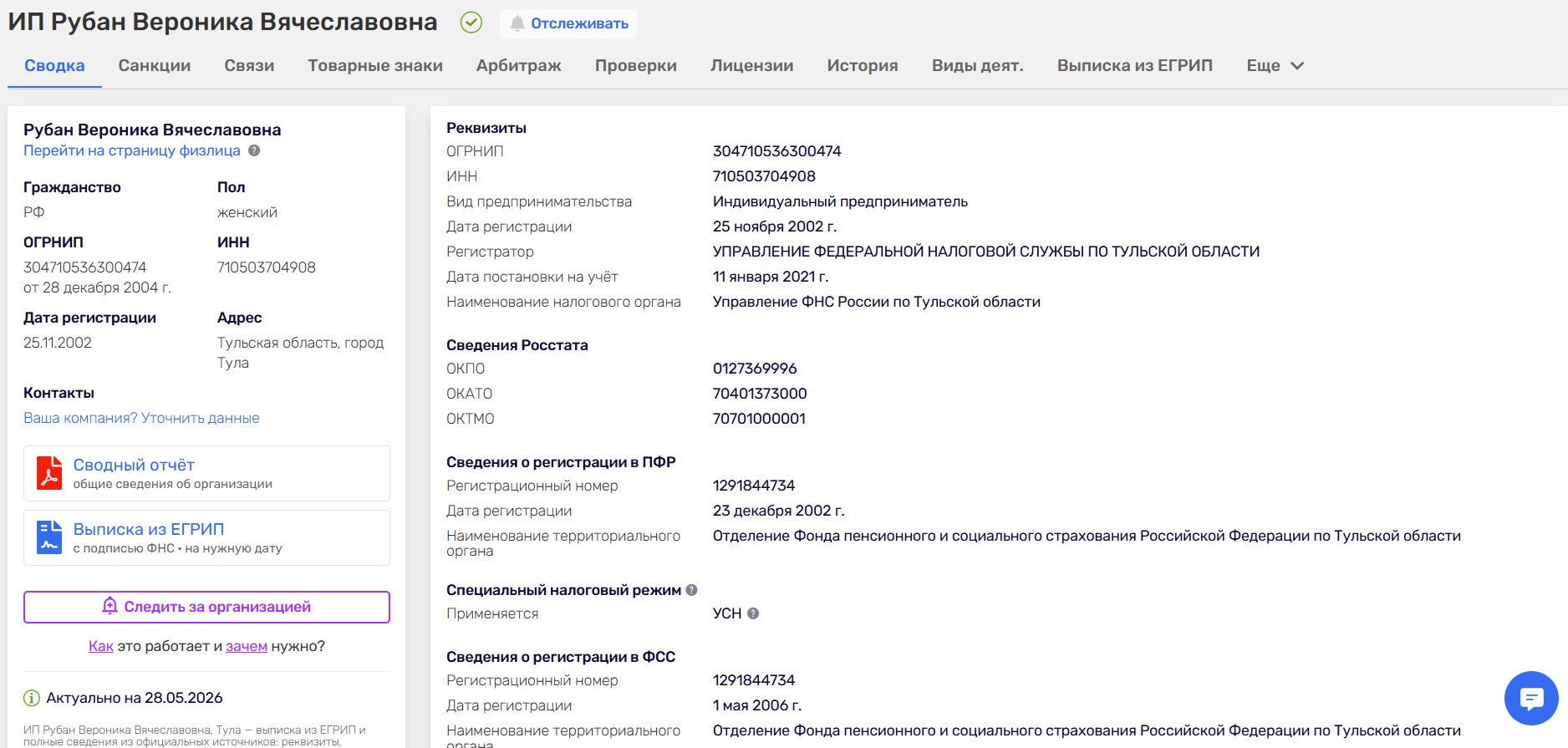Open the История tab
This screenshot has width=1568, height=748.
(x=863, y=65)
